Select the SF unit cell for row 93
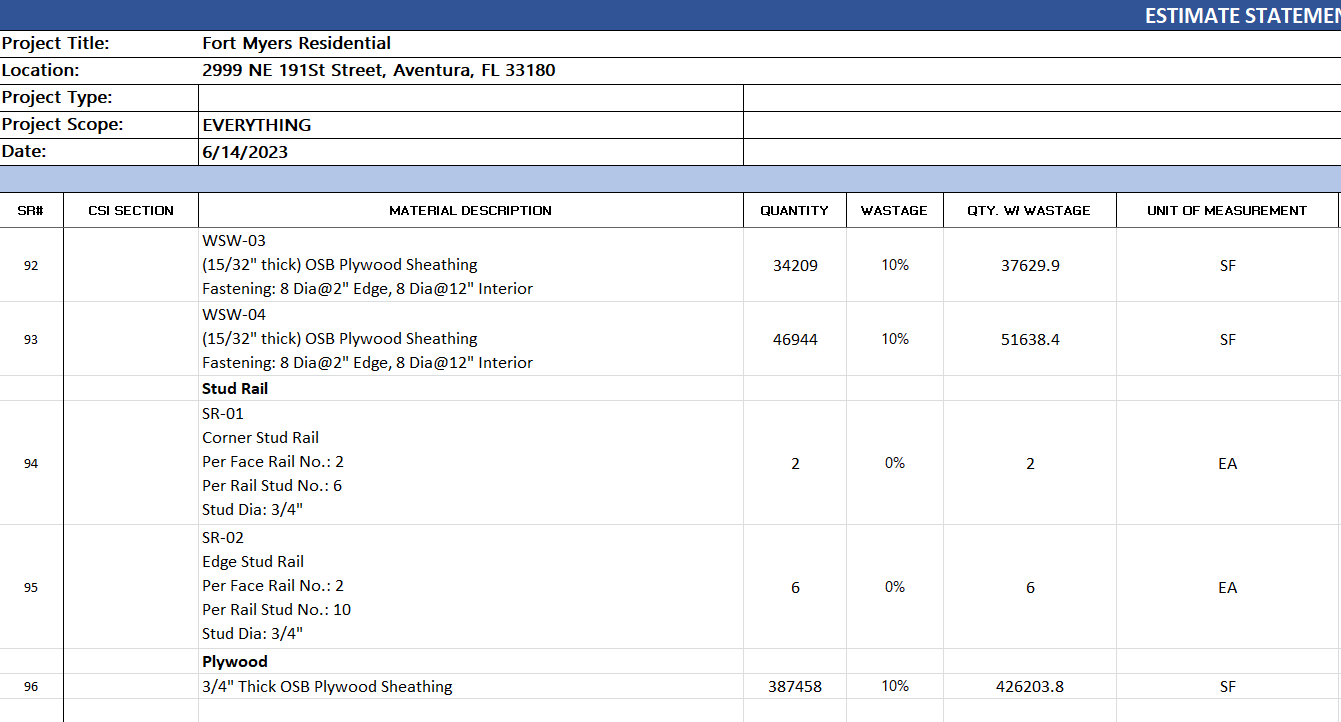 (1227, 339)
